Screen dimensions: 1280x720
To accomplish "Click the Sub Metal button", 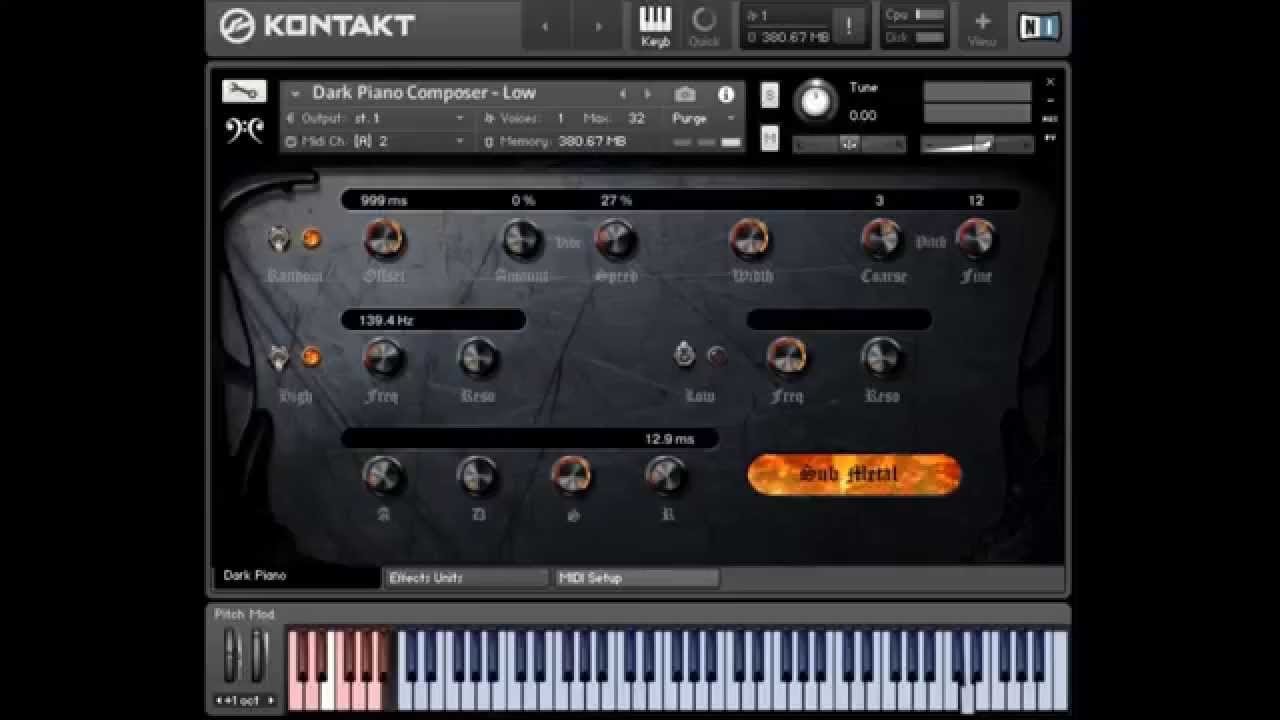I will pos(854,475).
